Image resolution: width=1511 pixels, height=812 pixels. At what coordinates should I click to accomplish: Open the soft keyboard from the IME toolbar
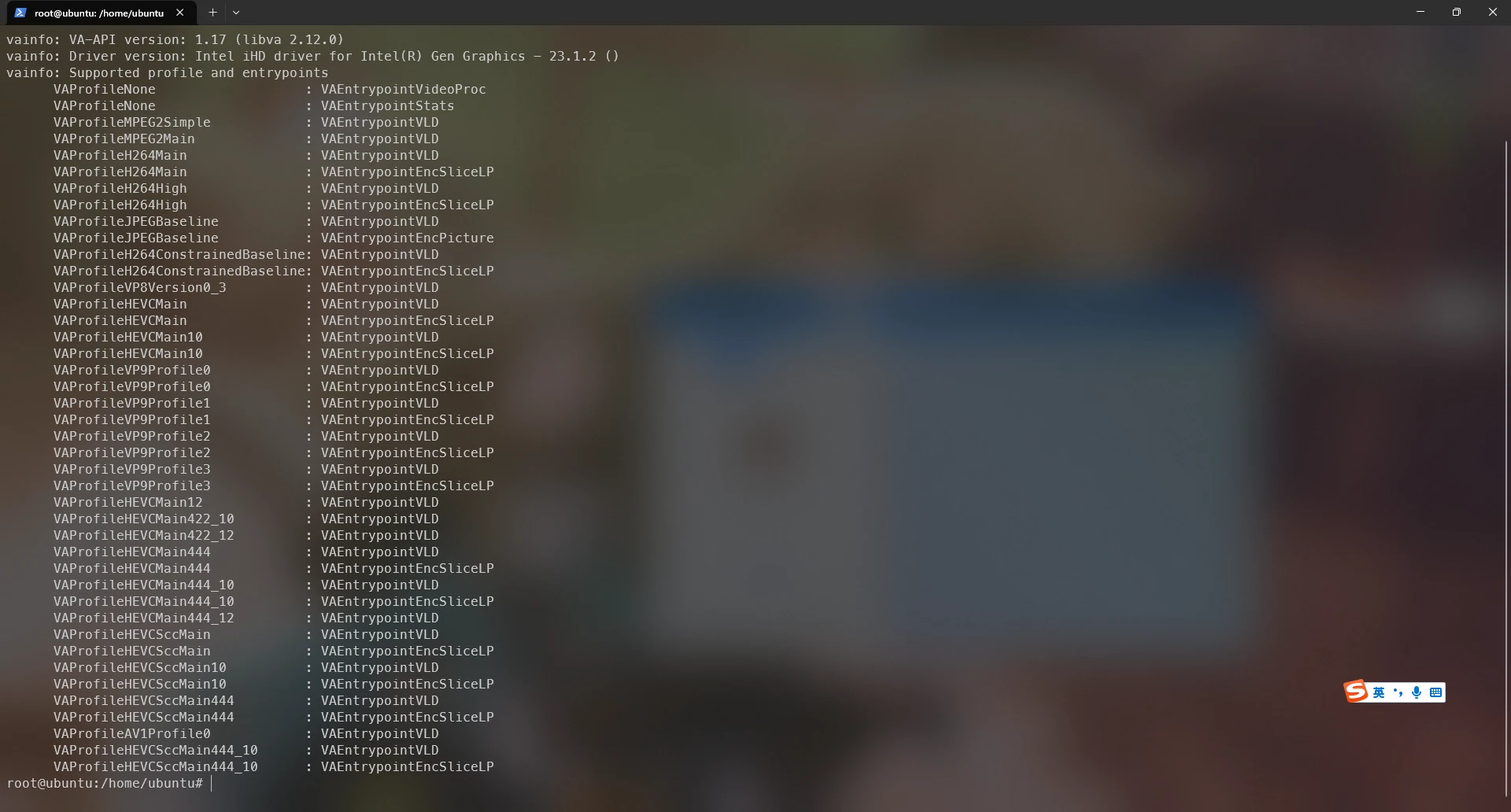click(x=1435, y=692)
